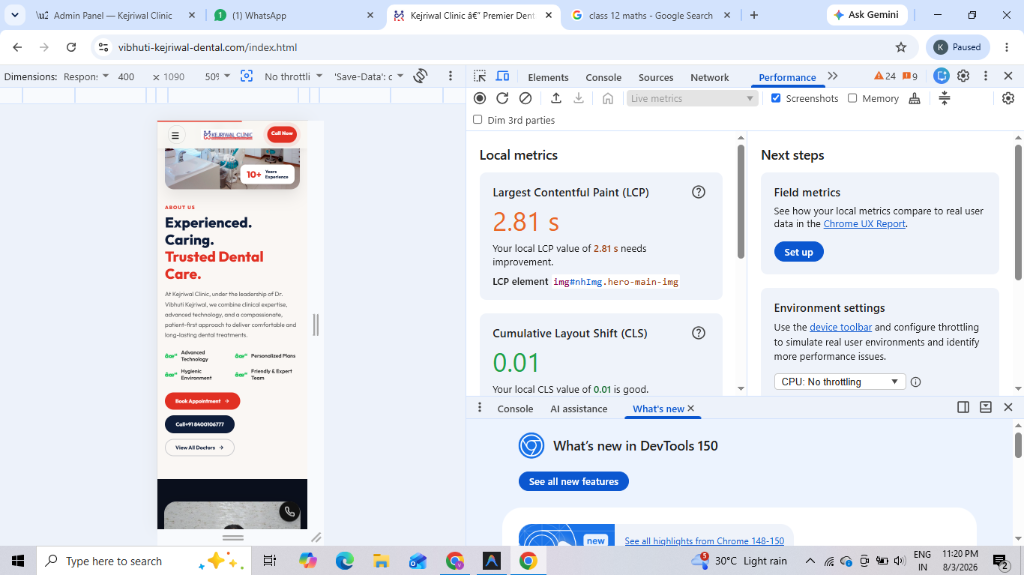Follow the device toolbar link
The width and height of the screenshot is (1024, 575).
(x=840, y=327)
